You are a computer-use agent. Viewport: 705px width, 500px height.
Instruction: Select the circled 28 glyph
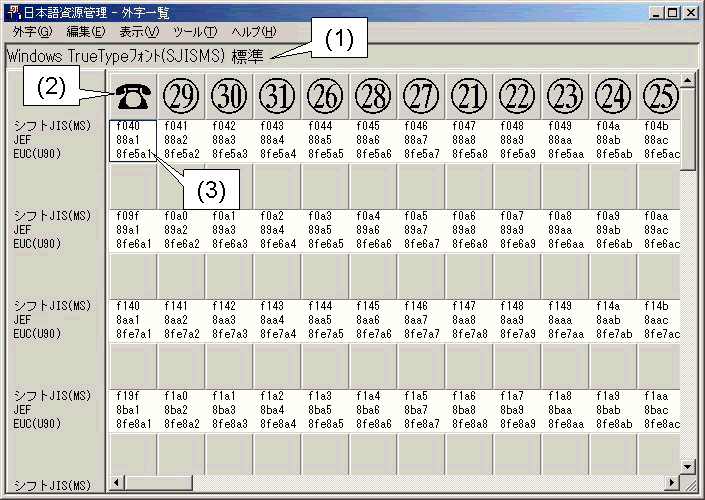click(x=374, y=96)
